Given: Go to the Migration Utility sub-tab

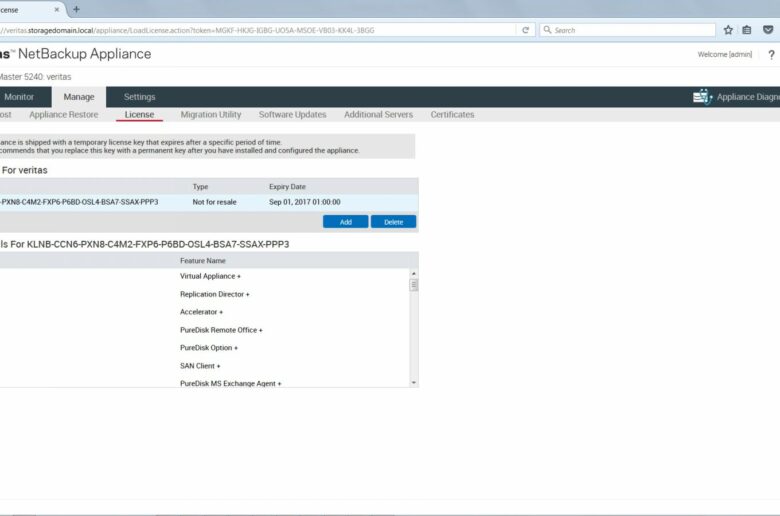Looking at the screenshot, I should (211, 114).
